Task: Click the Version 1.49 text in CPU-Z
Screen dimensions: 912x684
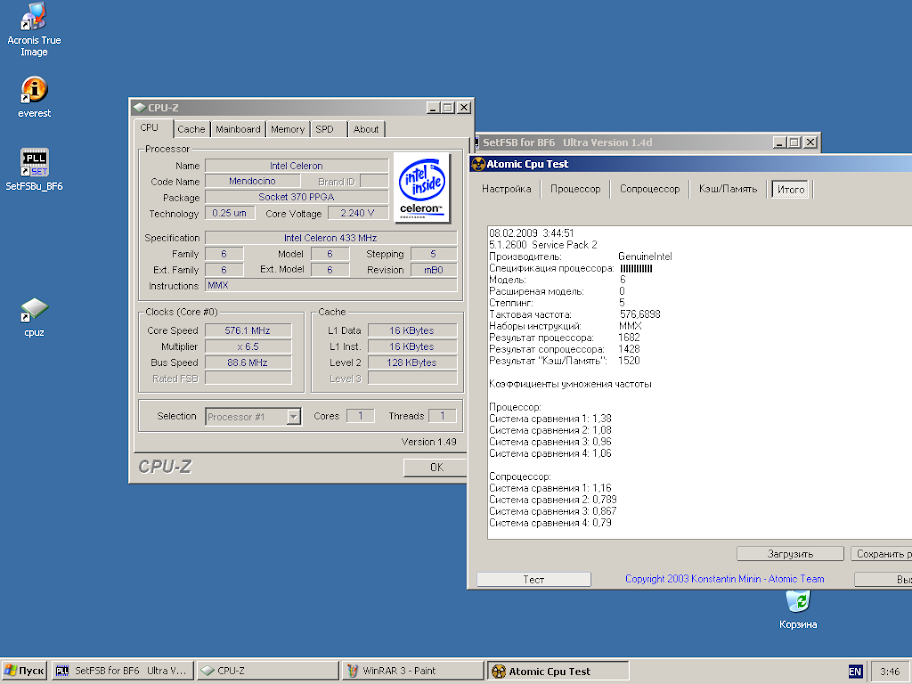Action: [x=429, y=442]
